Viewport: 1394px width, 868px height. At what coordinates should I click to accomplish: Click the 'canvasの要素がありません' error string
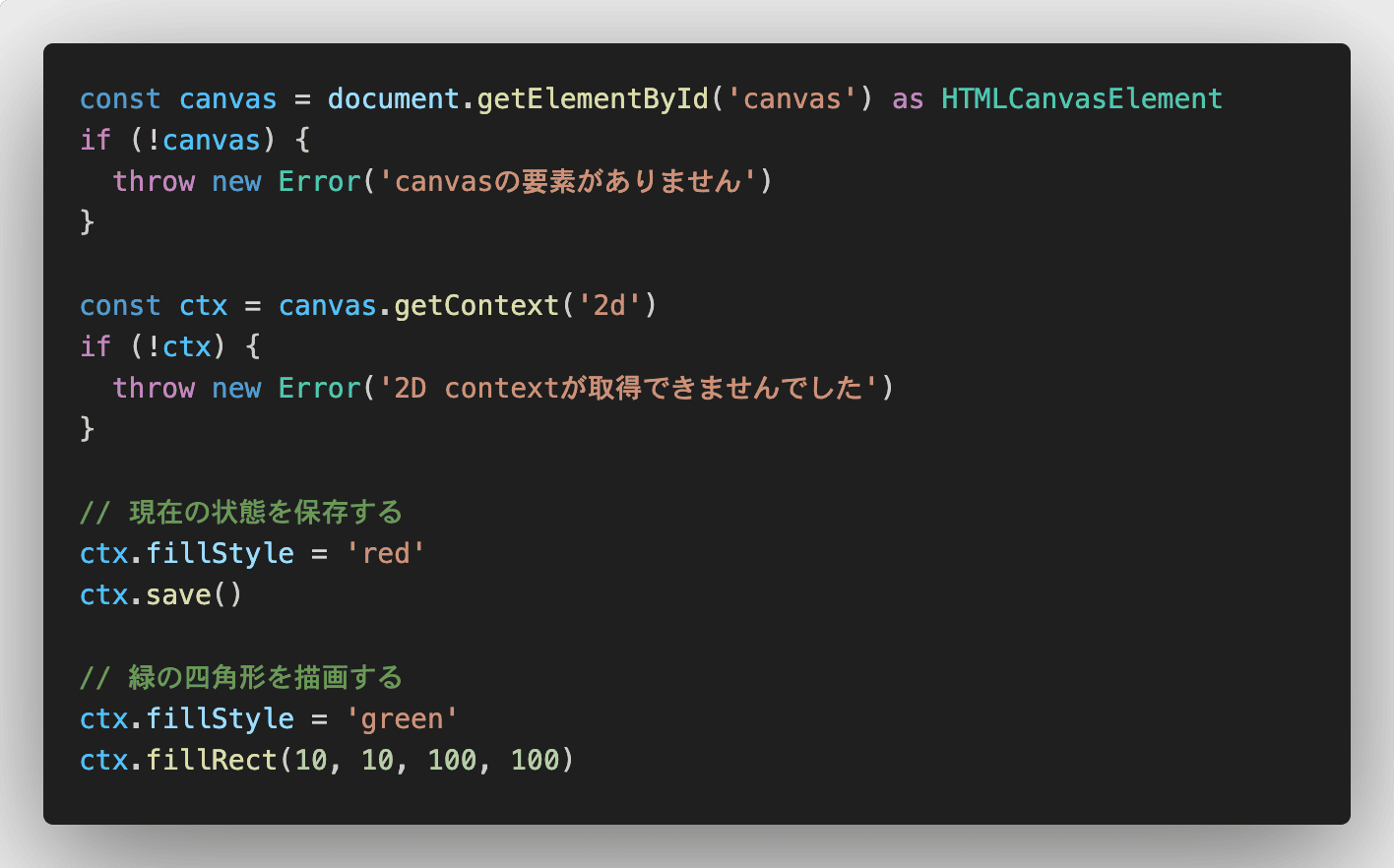(x=567, y=181)
